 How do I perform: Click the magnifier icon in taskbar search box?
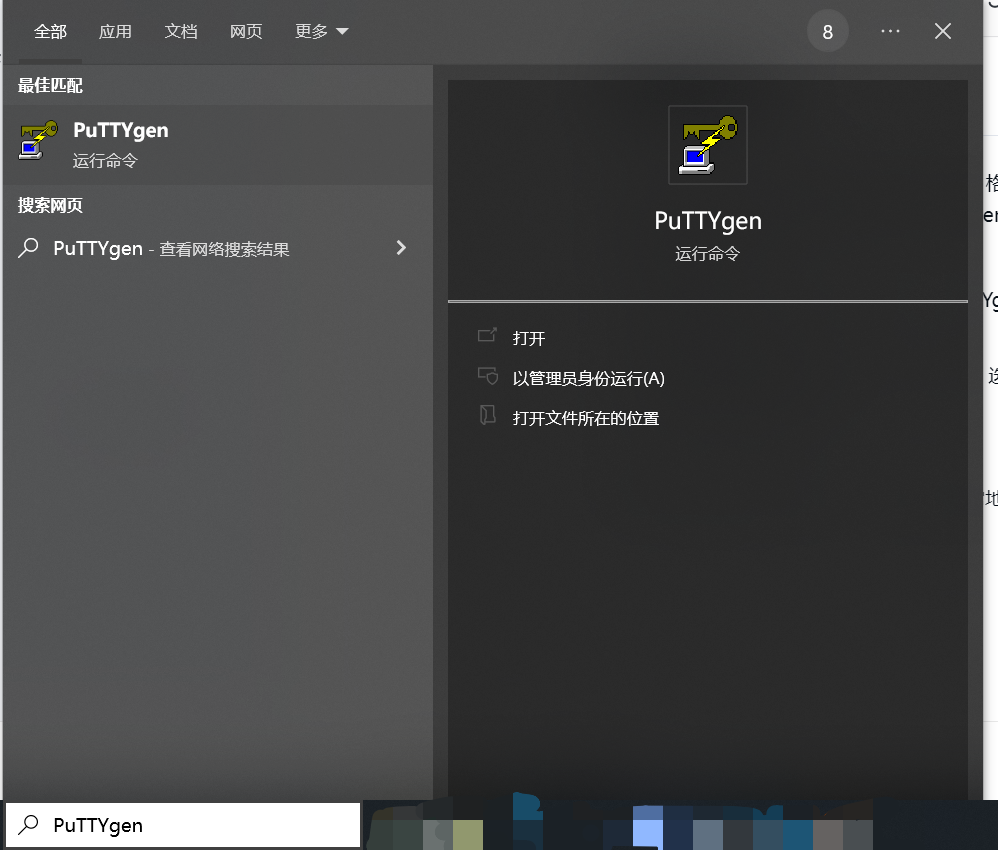click(29, 825)
